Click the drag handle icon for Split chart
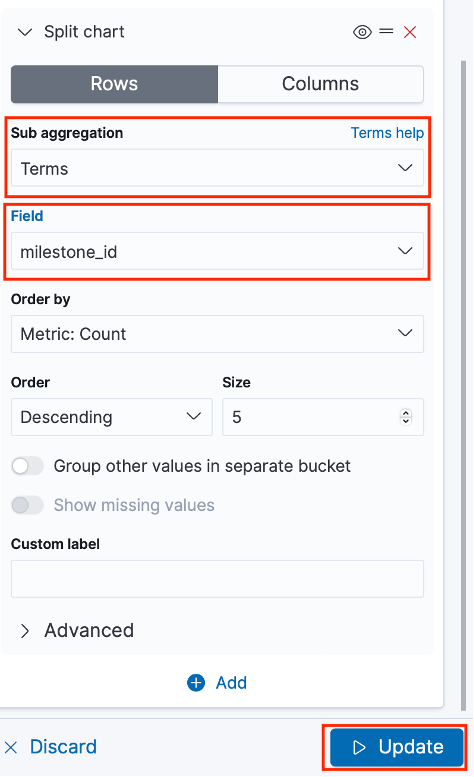The image size is (474, 777). (x=386, y=32)
